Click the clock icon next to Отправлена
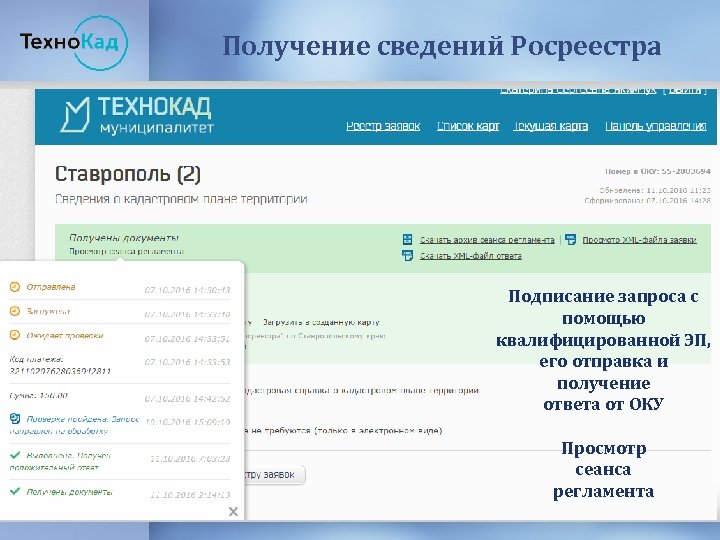The height and width of the screenshot is (540, 720). click(x=15, y=287)
